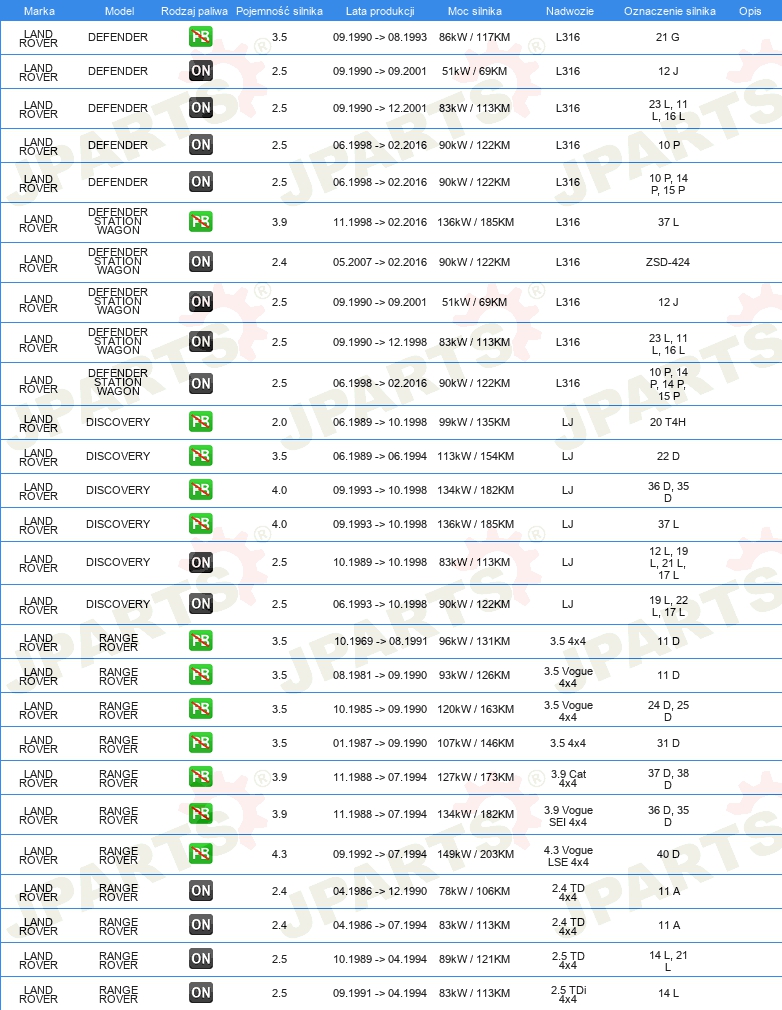This screenshot has width=782, height=1010.
Task: Click the petrol icon in the Range Rover 4.3 row
Action: 200,854
